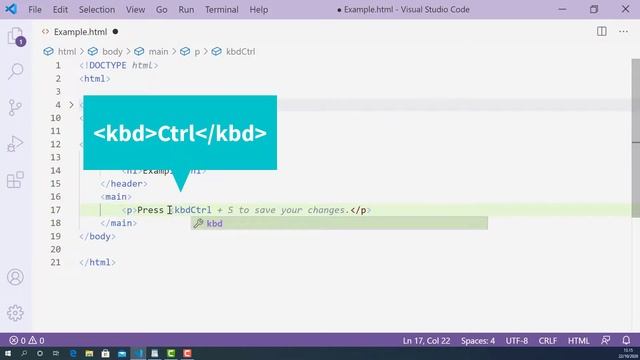Open the editor More Actions ellipsis

click(x=623, y=31)
